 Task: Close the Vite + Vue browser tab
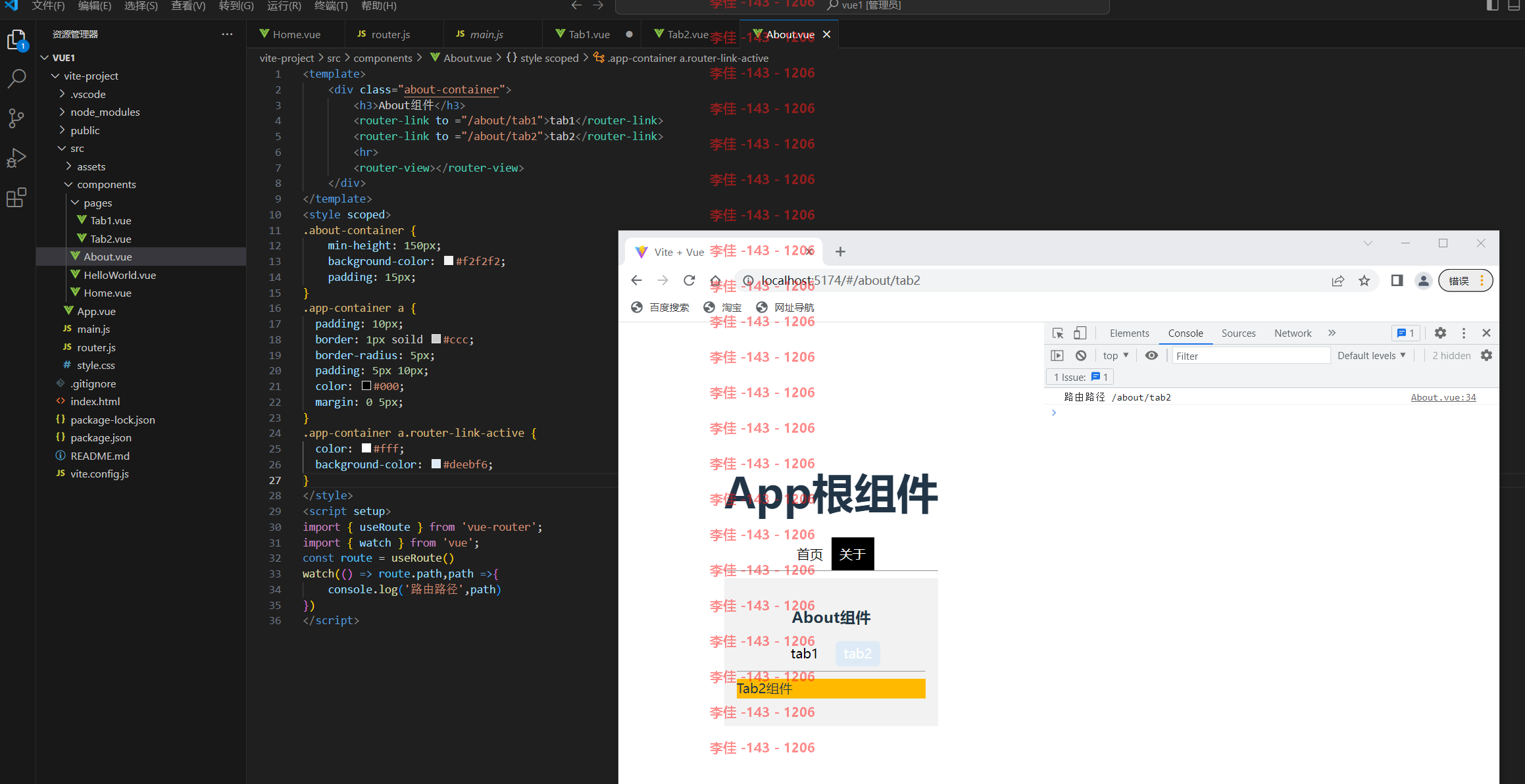809,252
